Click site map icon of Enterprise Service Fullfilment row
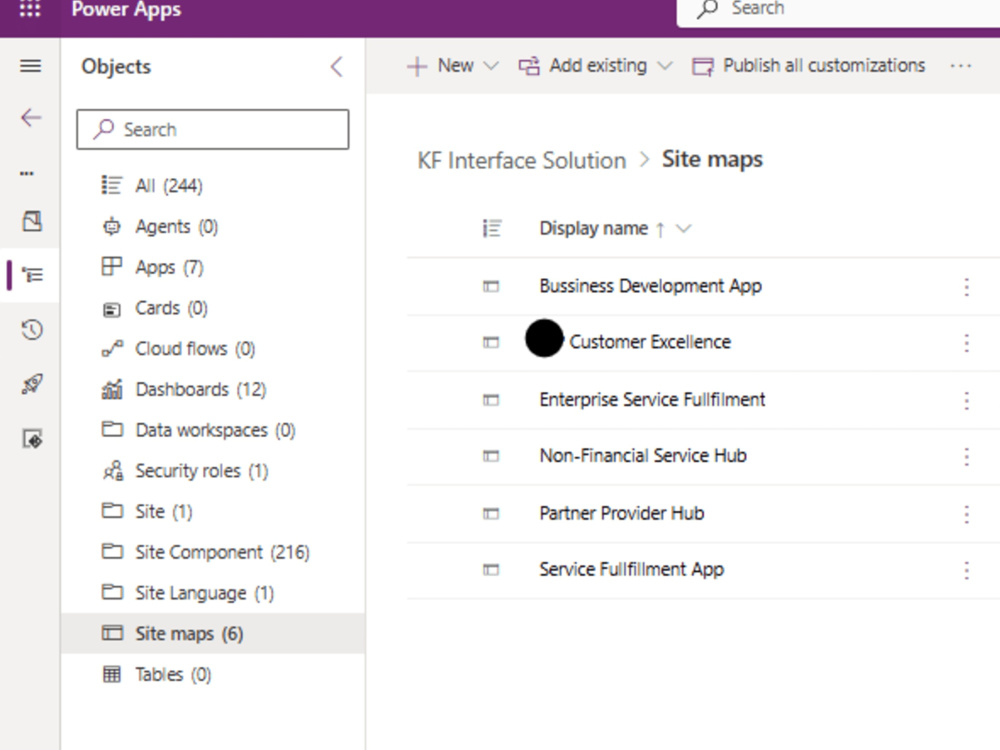Screen dimensions: 1000x750 point(490,400)
